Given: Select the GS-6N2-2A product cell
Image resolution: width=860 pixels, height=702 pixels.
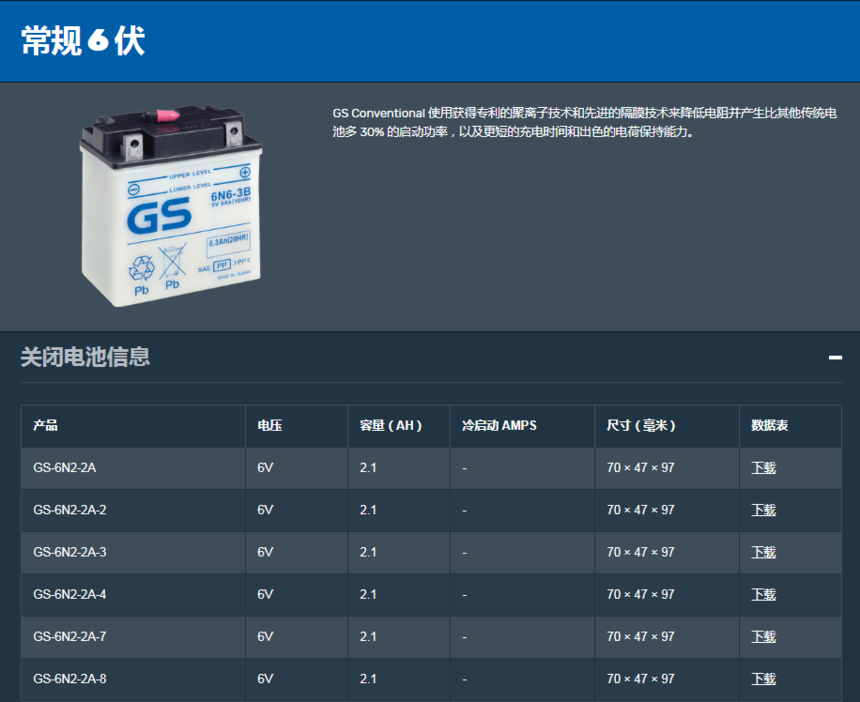Looking at the screenshot, I should (x=133, y=468).
